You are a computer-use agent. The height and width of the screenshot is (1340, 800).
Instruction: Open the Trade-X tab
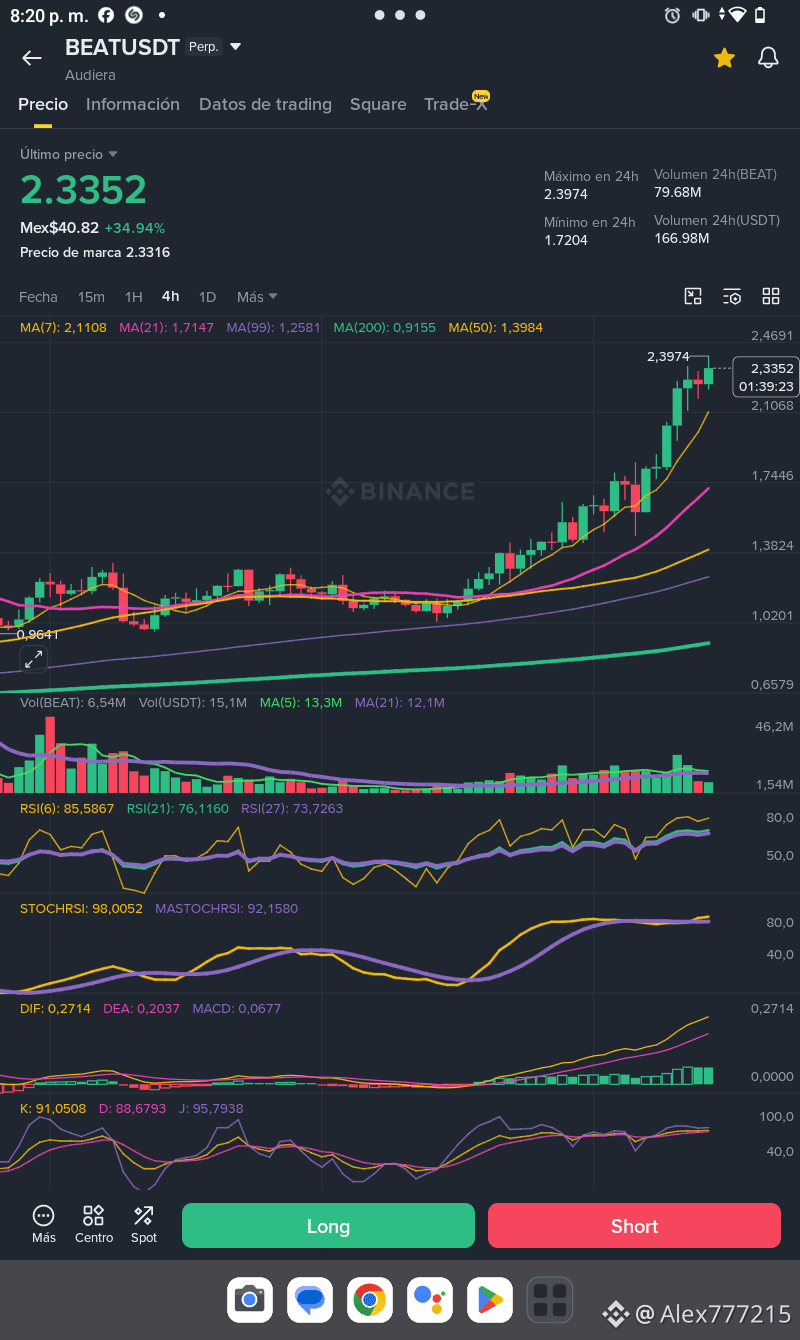pos(456,104)
